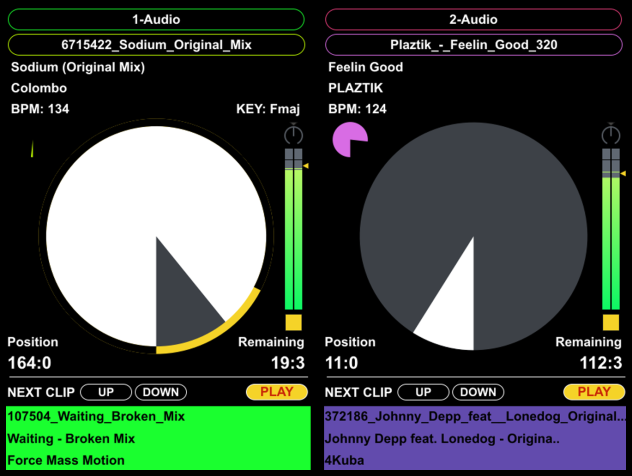Toggle the yellow square below deck 1 meter
Viewport: 632px width, 476px height.
[x=293, y=322]
